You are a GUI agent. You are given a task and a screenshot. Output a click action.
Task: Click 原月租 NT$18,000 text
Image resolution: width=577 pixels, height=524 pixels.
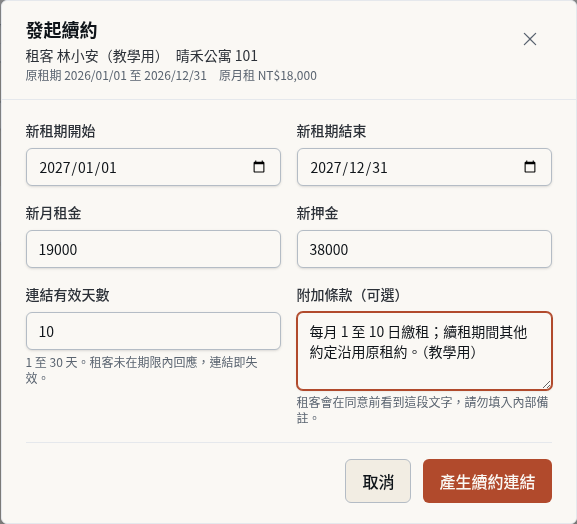(268, 76)
